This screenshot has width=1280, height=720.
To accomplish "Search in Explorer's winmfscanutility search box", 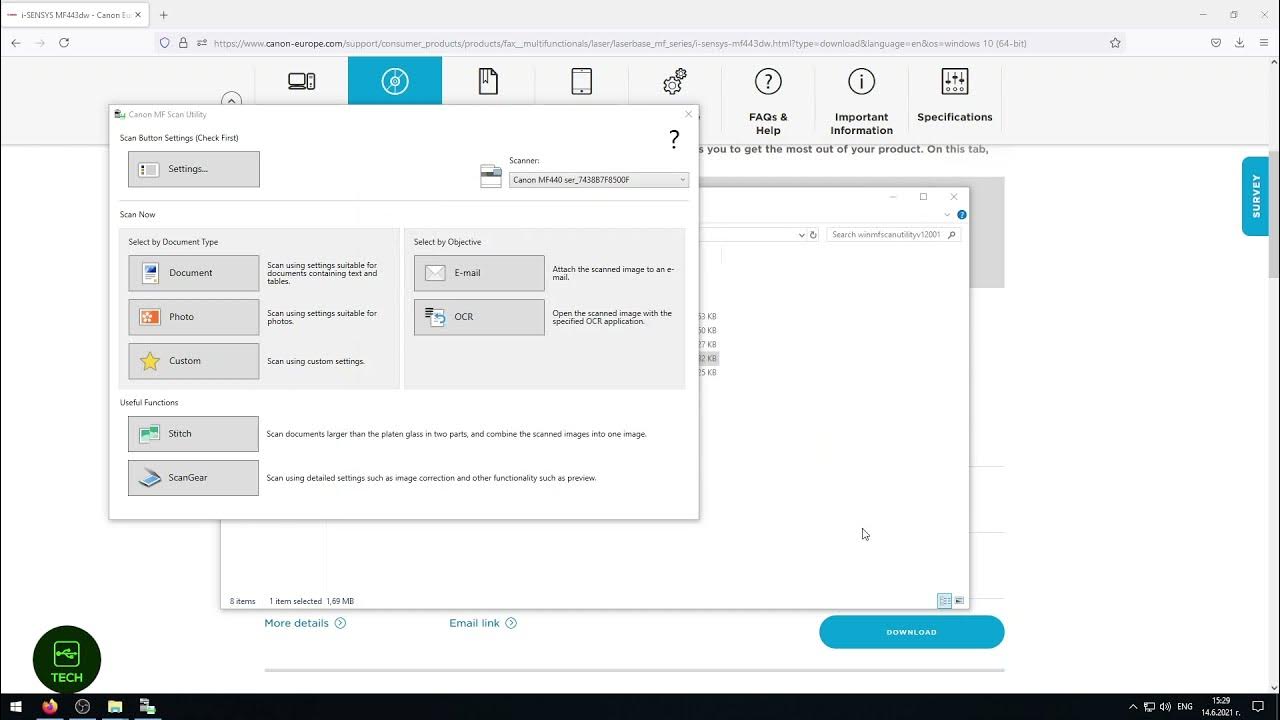I will point(893,235).
